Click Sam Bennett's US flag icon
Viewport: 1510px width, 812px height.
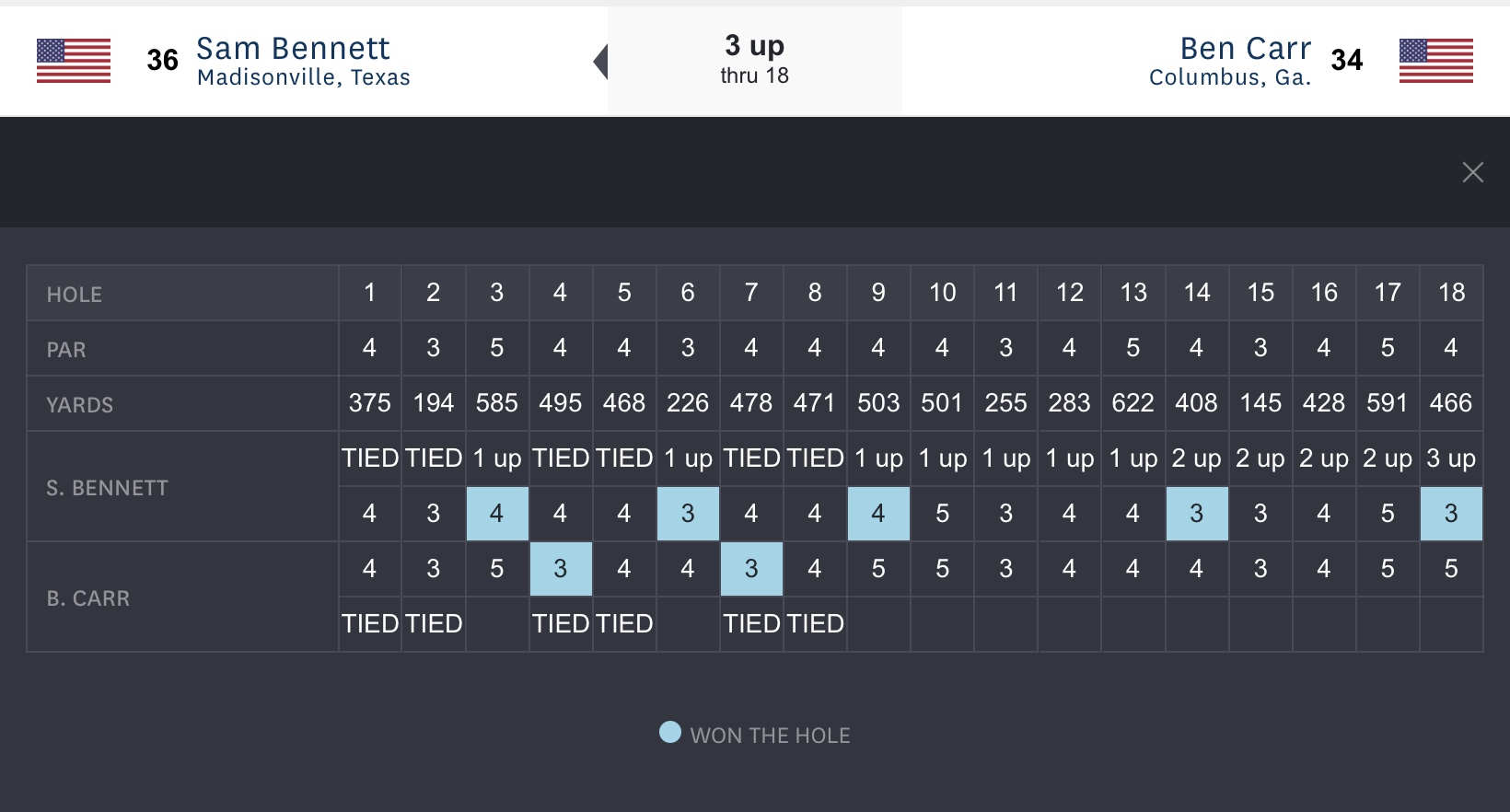click(x=74, y=61)
